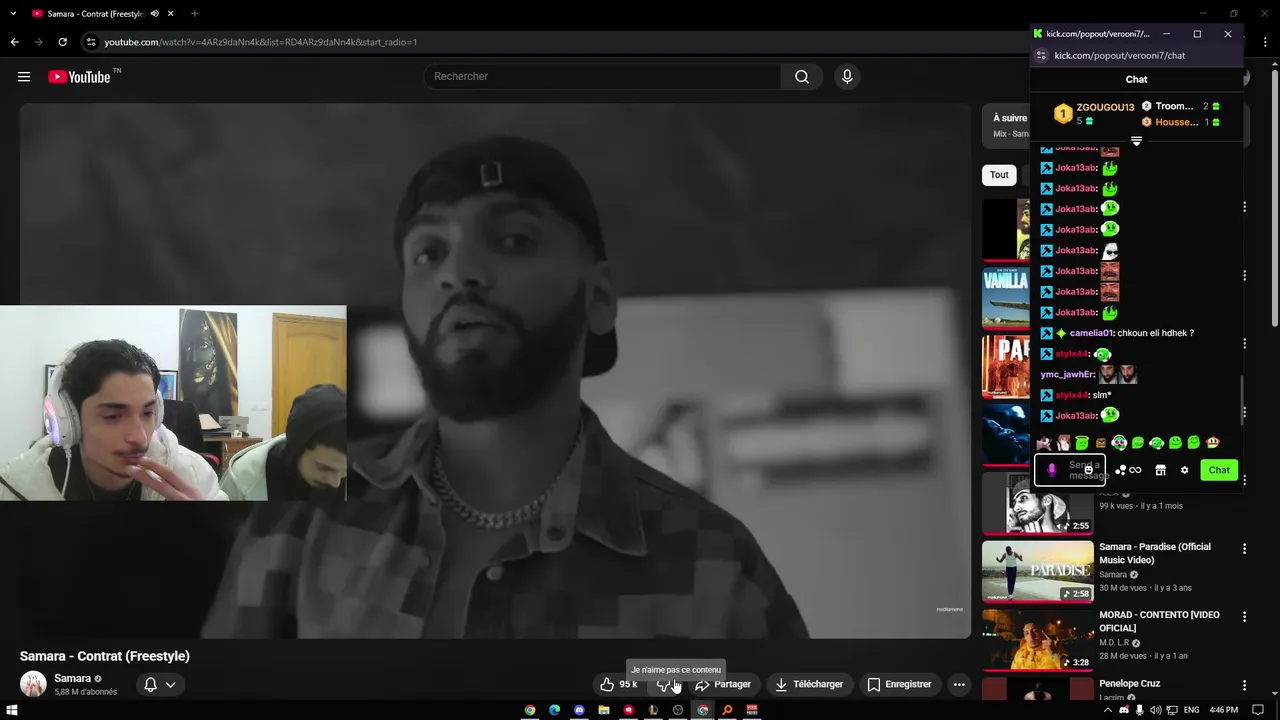This screenshot has height=720, width=1280.
Task: Open the volume control in system tray
Action: tap(1156, 710)
